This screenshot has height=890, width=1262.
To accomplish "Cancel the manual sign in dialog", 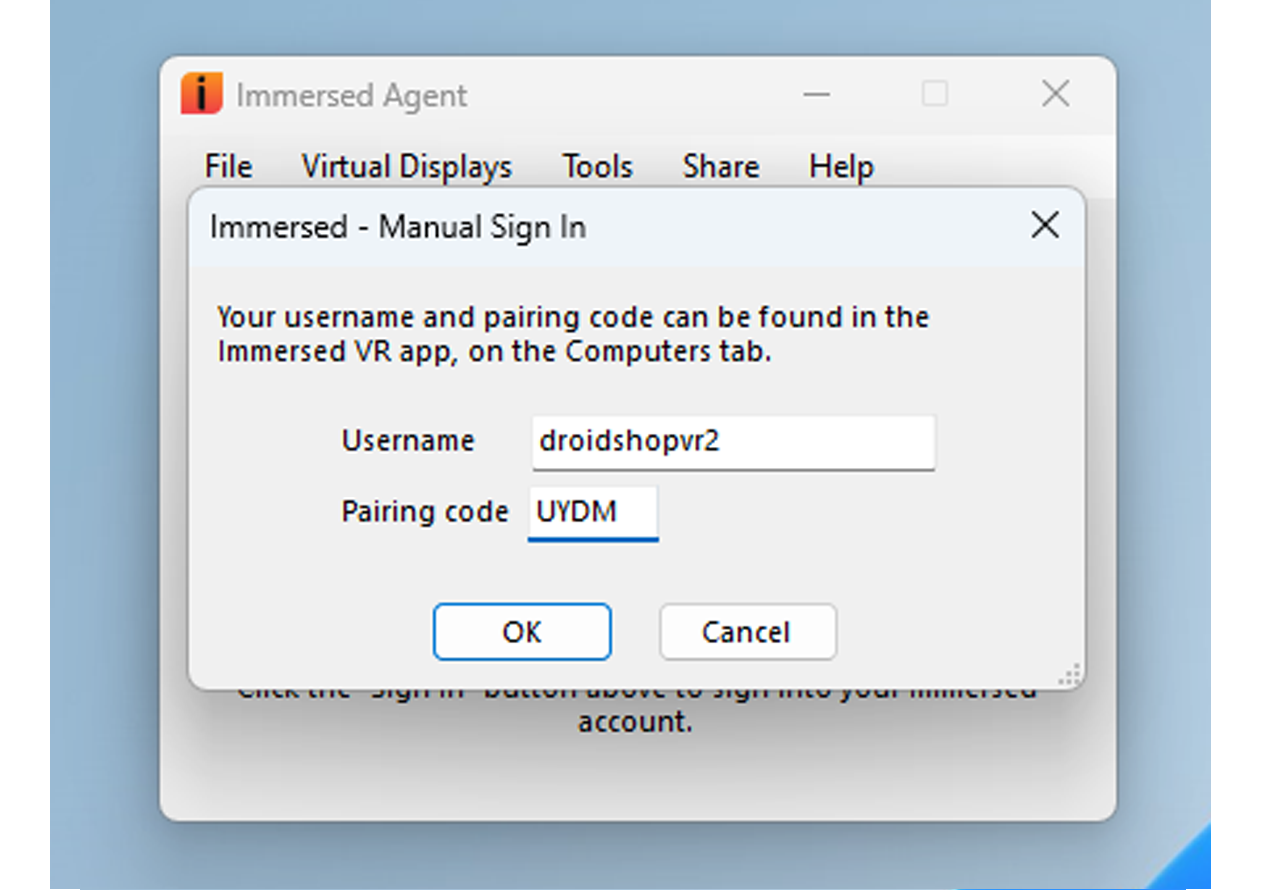I will coord(747,632).
